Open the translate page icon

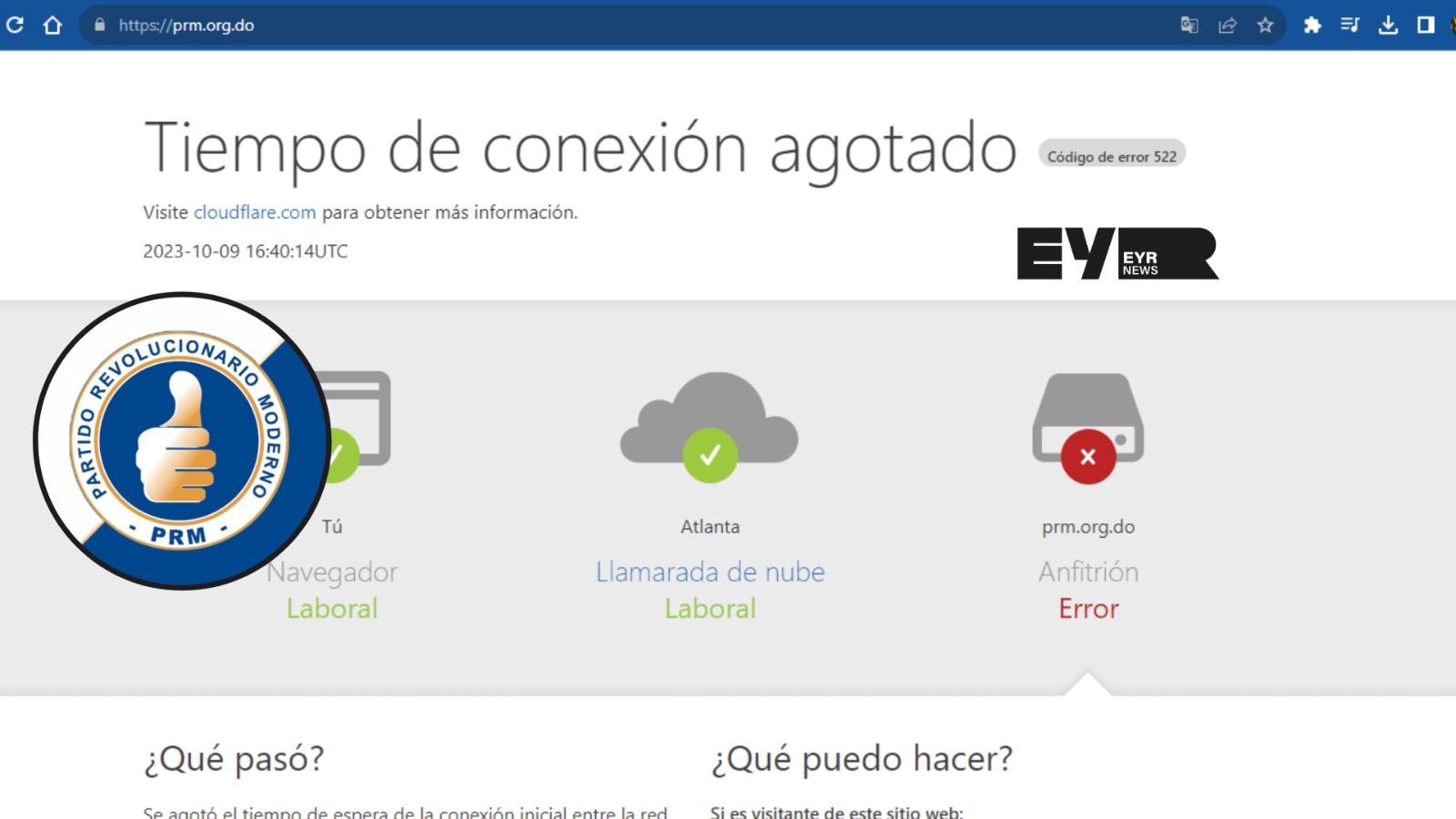1189,25
